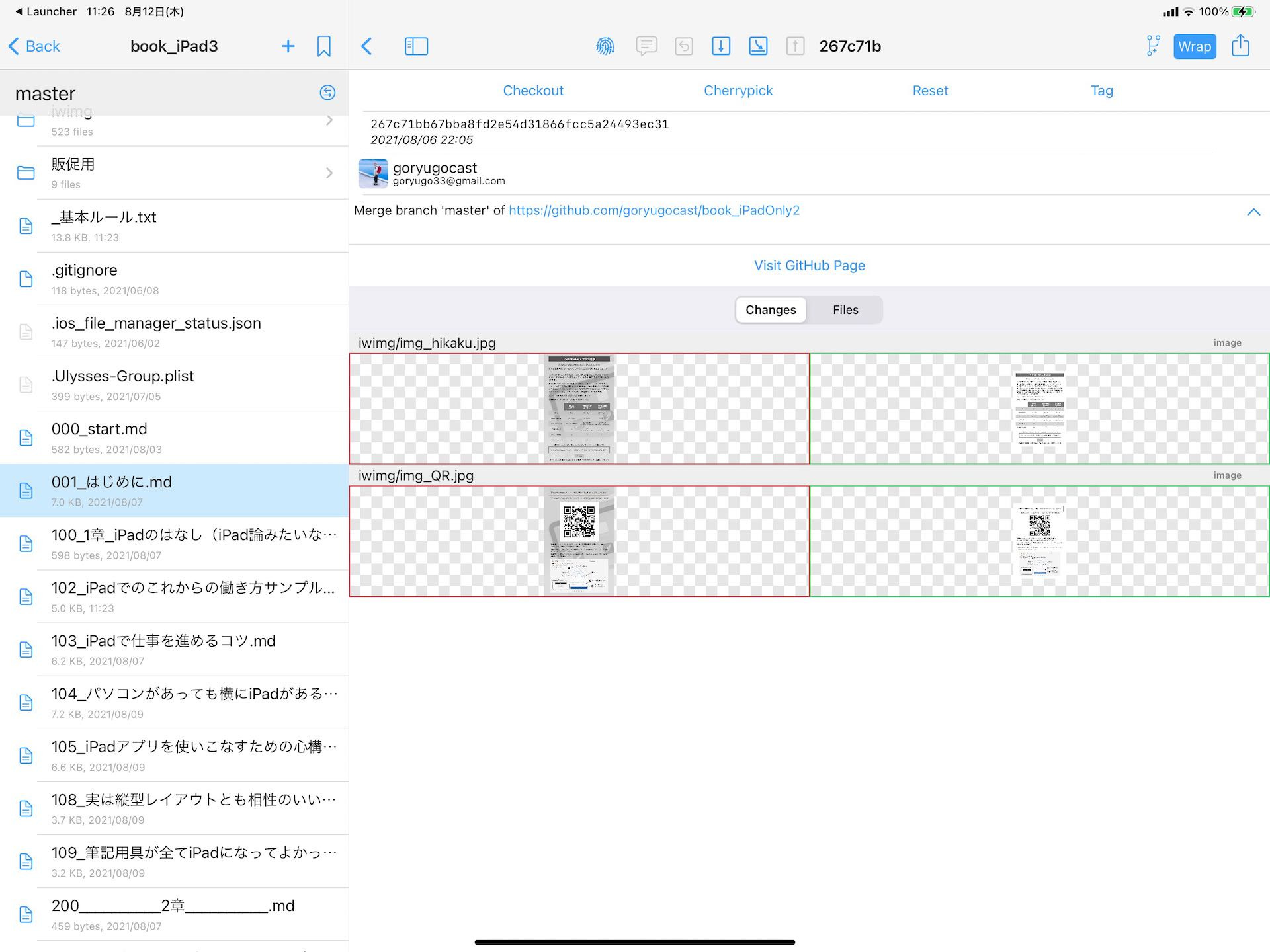1270x952 pixels.
Task: Open old version of img_QR.jpg thumbnail
Action: pos(579,541)
